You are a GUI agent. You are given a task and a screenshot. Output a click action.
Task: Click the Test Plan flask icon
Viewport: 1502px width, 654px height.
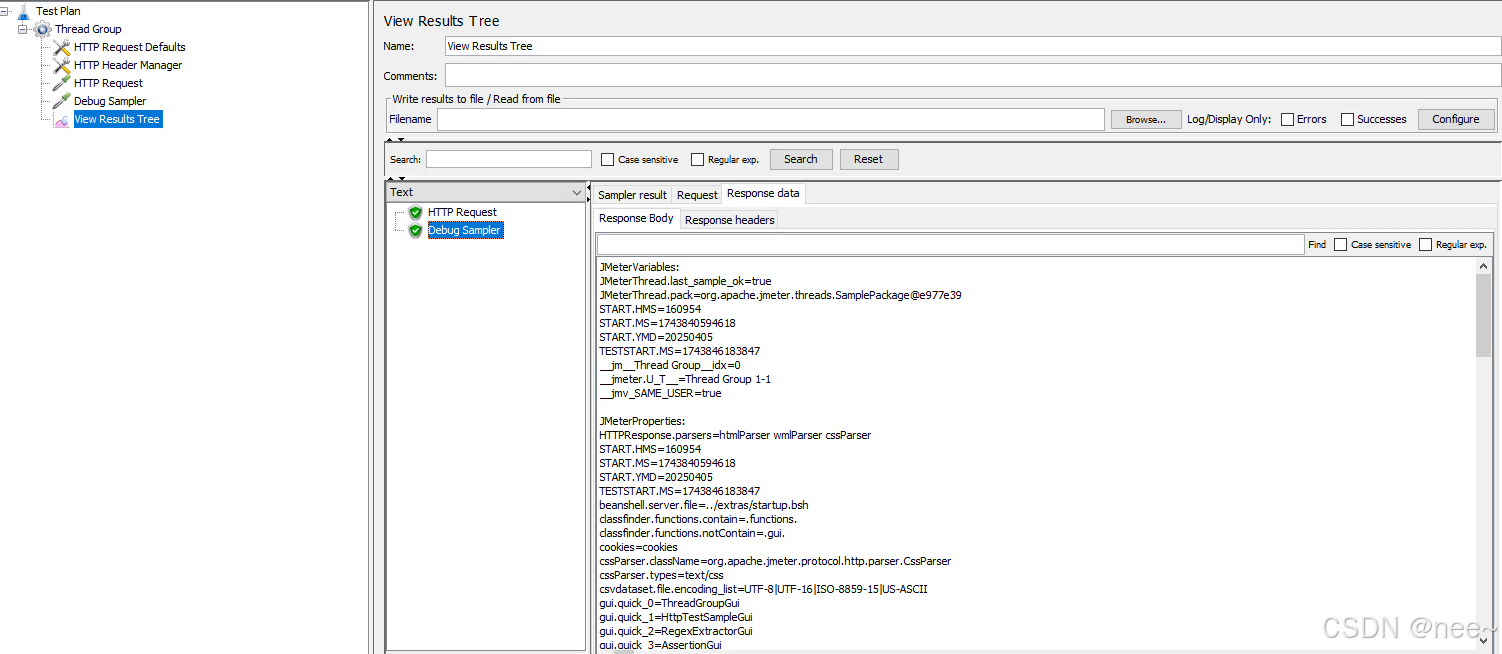coord(23,11)
